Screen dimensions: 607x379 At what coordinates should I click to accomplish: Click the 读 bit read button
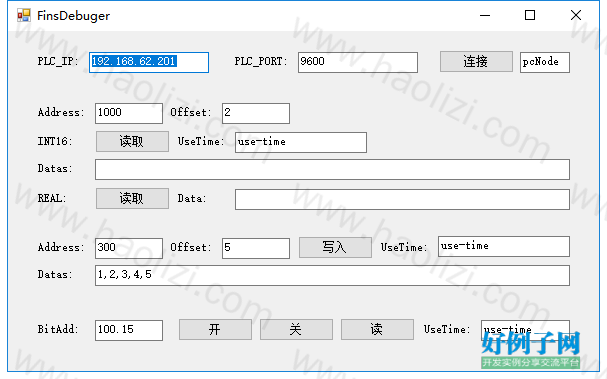coord(377,329)
